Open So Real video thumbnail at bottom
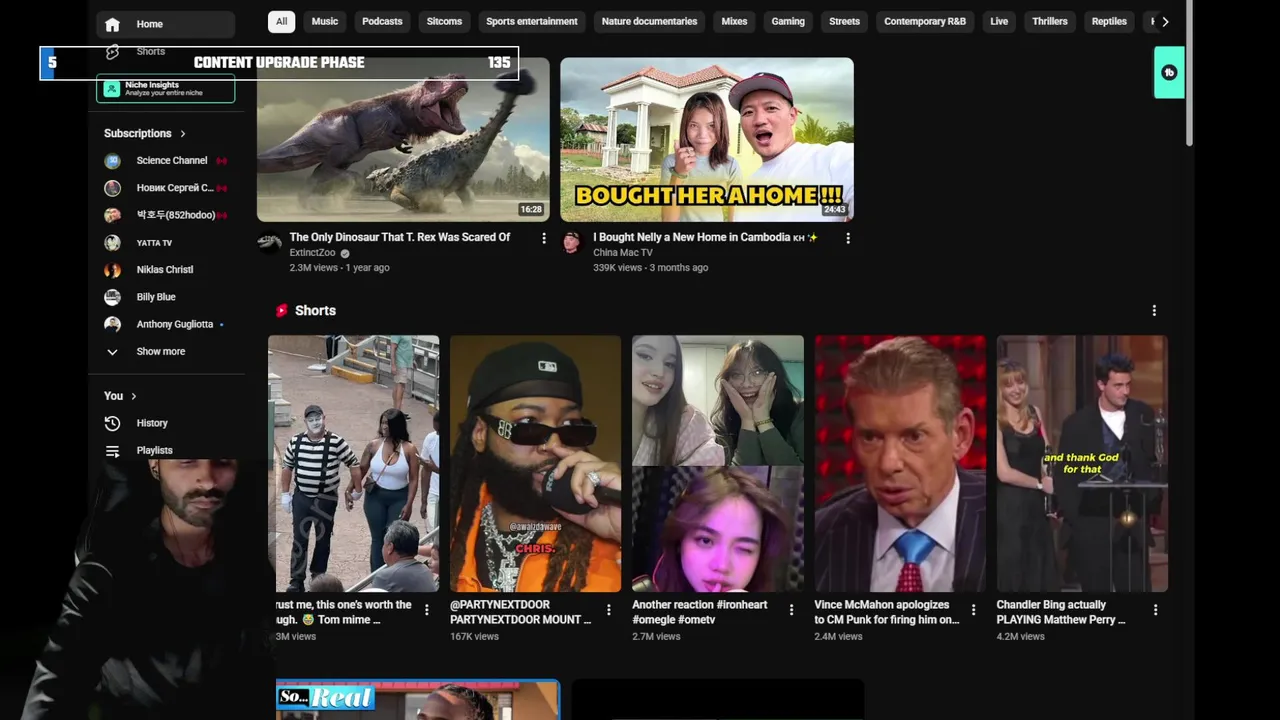Image resolution: width=1280 pixels, height=720 pixels. point(418,700)
